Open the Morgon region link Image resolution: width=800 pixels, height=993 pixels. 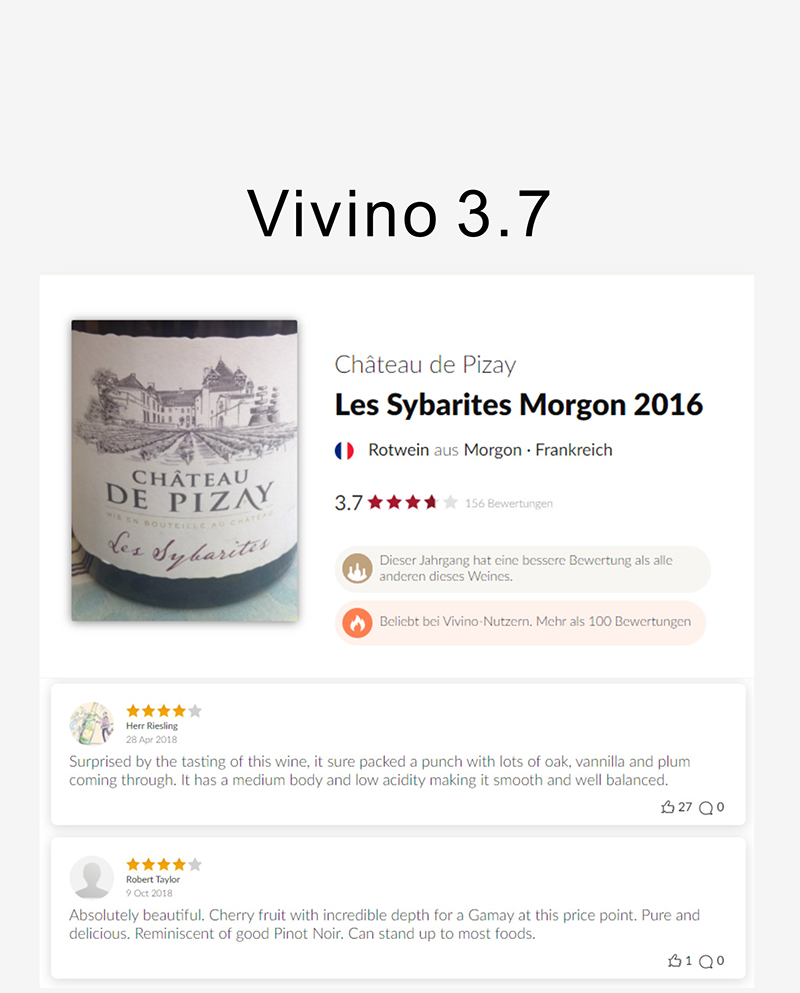pos(492,450)
